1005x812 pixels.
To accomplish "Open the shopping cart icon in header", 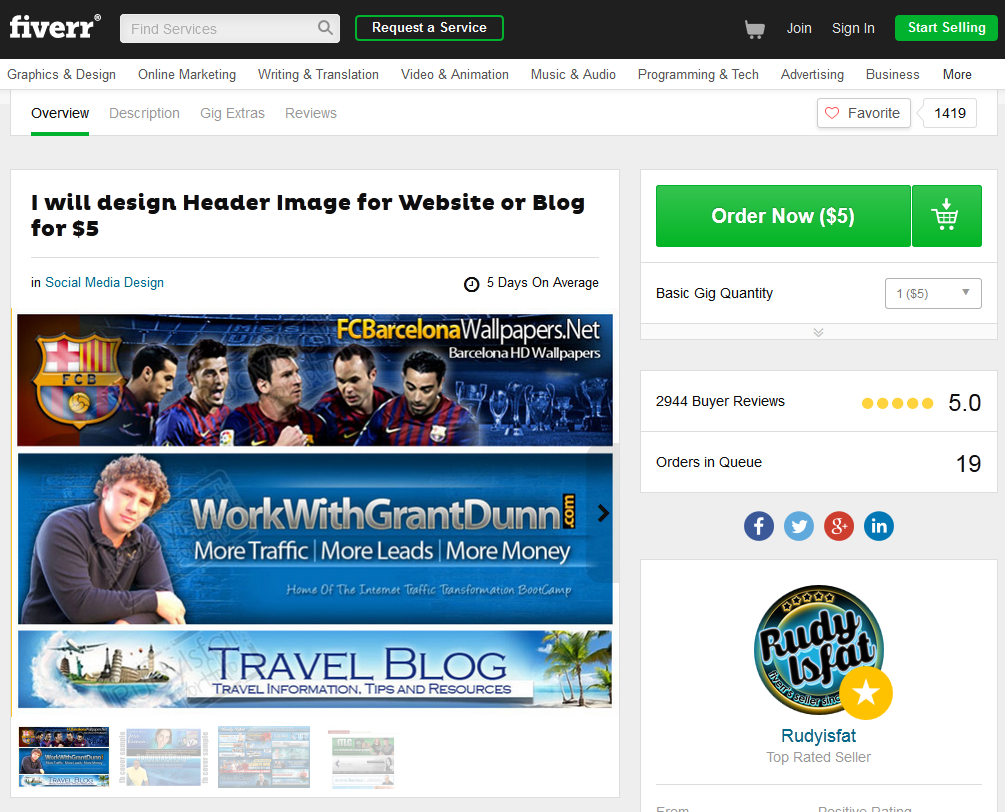I will pos(754,29).
